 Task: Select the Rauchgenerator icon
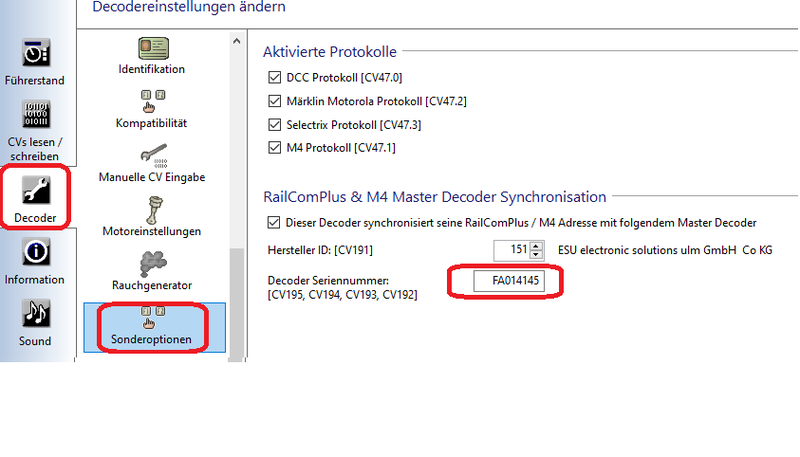click(151, 262)
